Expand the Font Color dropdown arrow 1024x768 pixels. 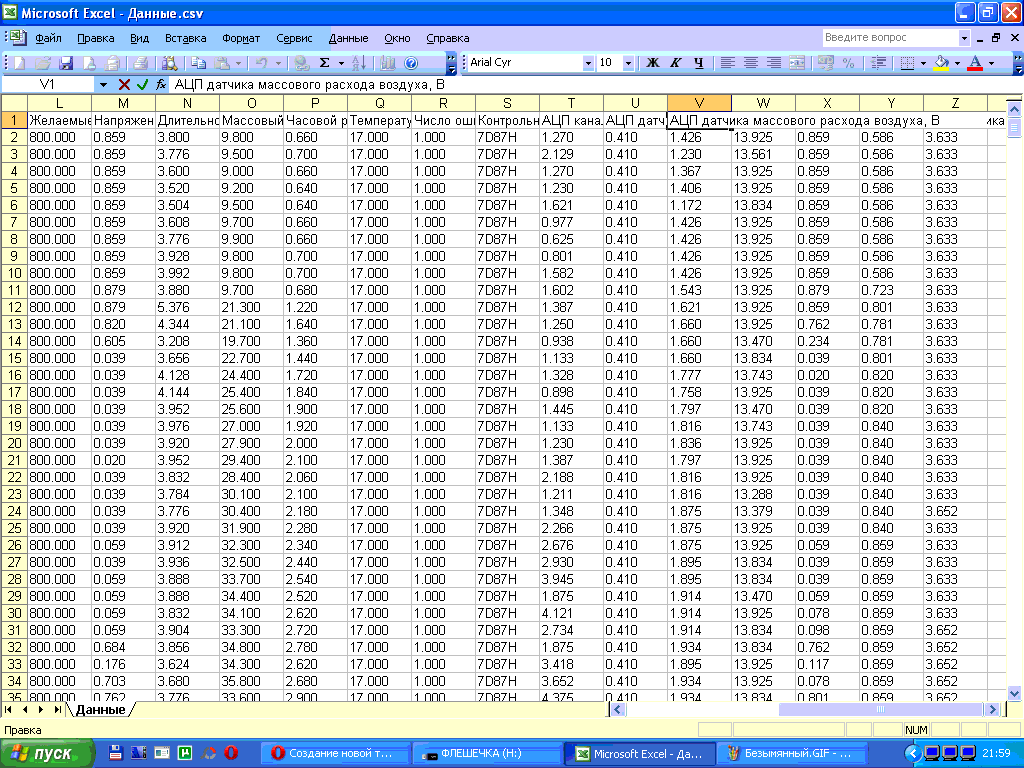991,63
